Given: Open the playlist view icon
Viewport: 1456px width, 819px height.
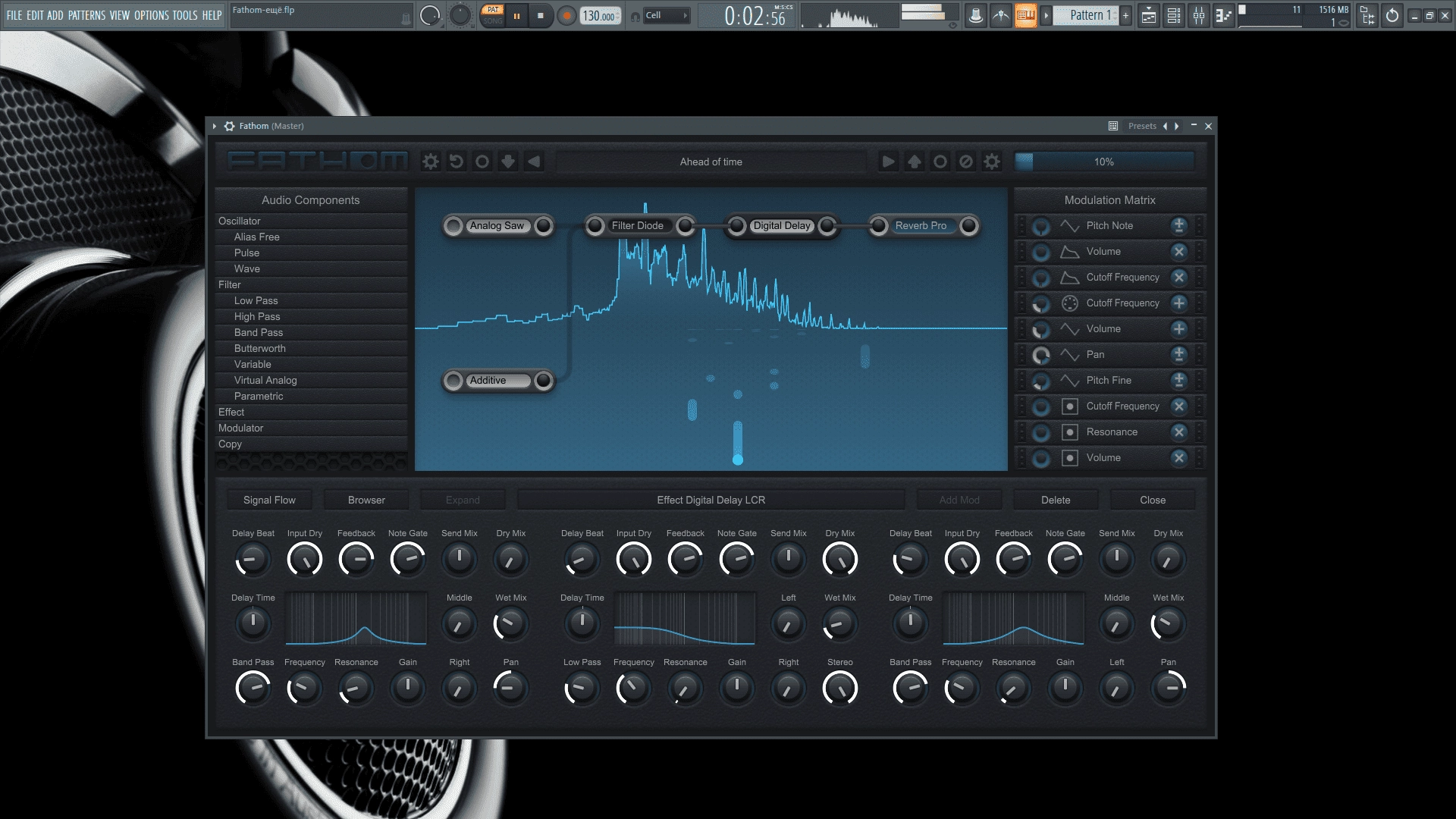Looking at the screenshot, I should coord(1149,15).
